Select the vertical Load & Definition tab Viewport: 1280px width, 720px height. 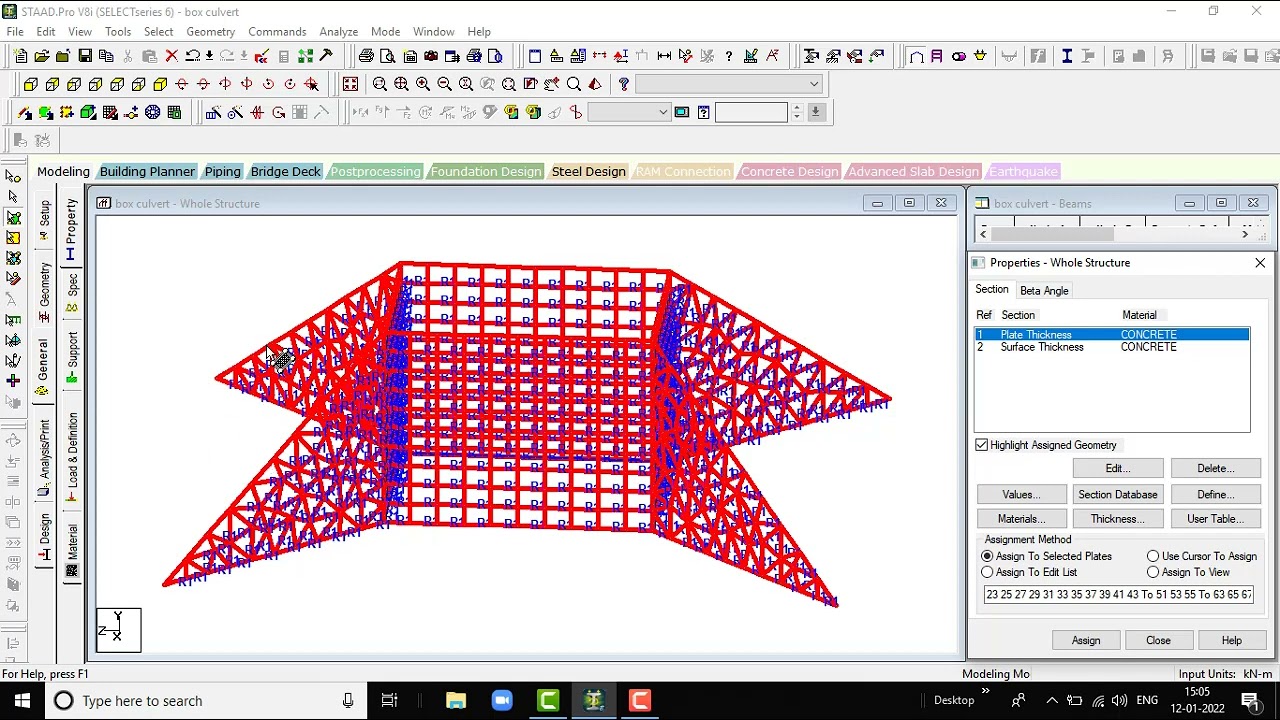click(x=72, y=458)
